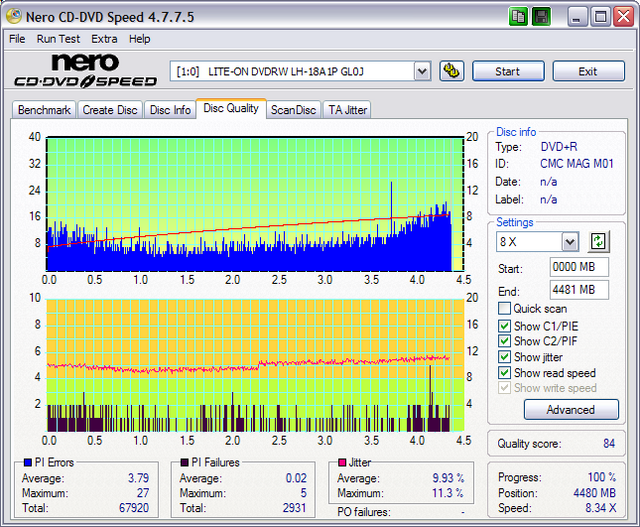Click the Speed value 8.34 X

601,508
